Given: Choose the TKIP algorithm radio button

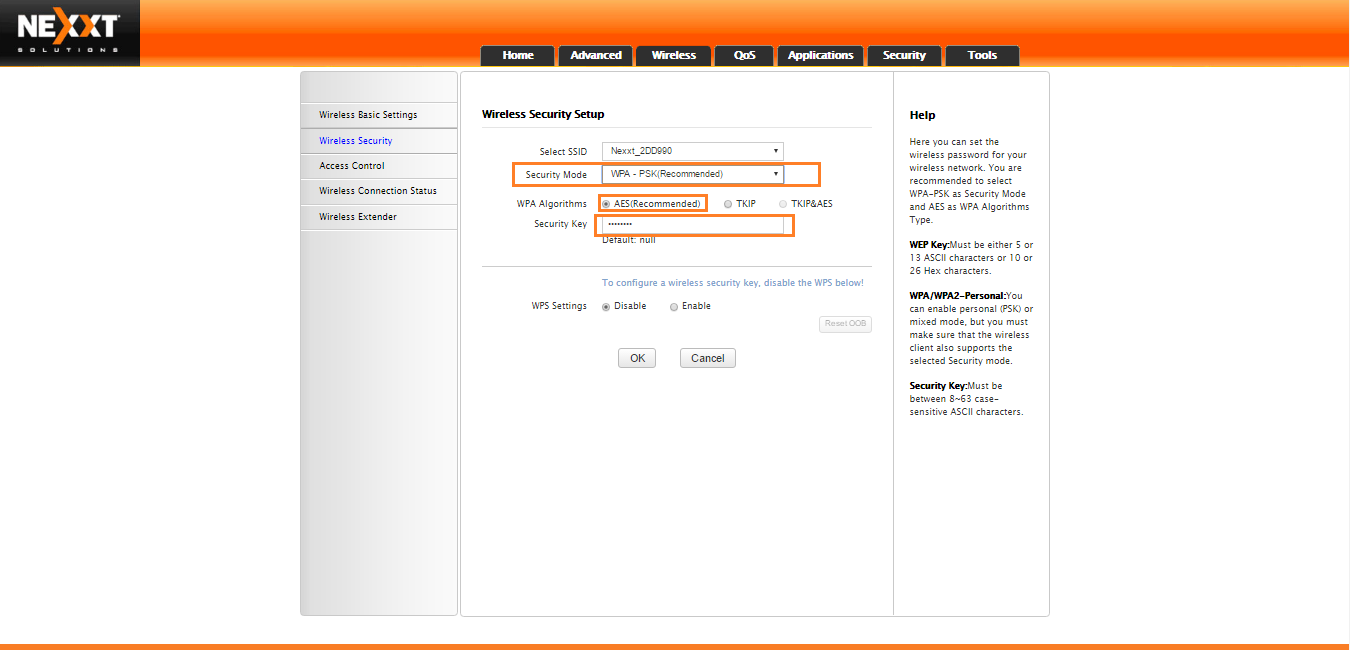Looking at the screenshot, I should tap(728, 204).
